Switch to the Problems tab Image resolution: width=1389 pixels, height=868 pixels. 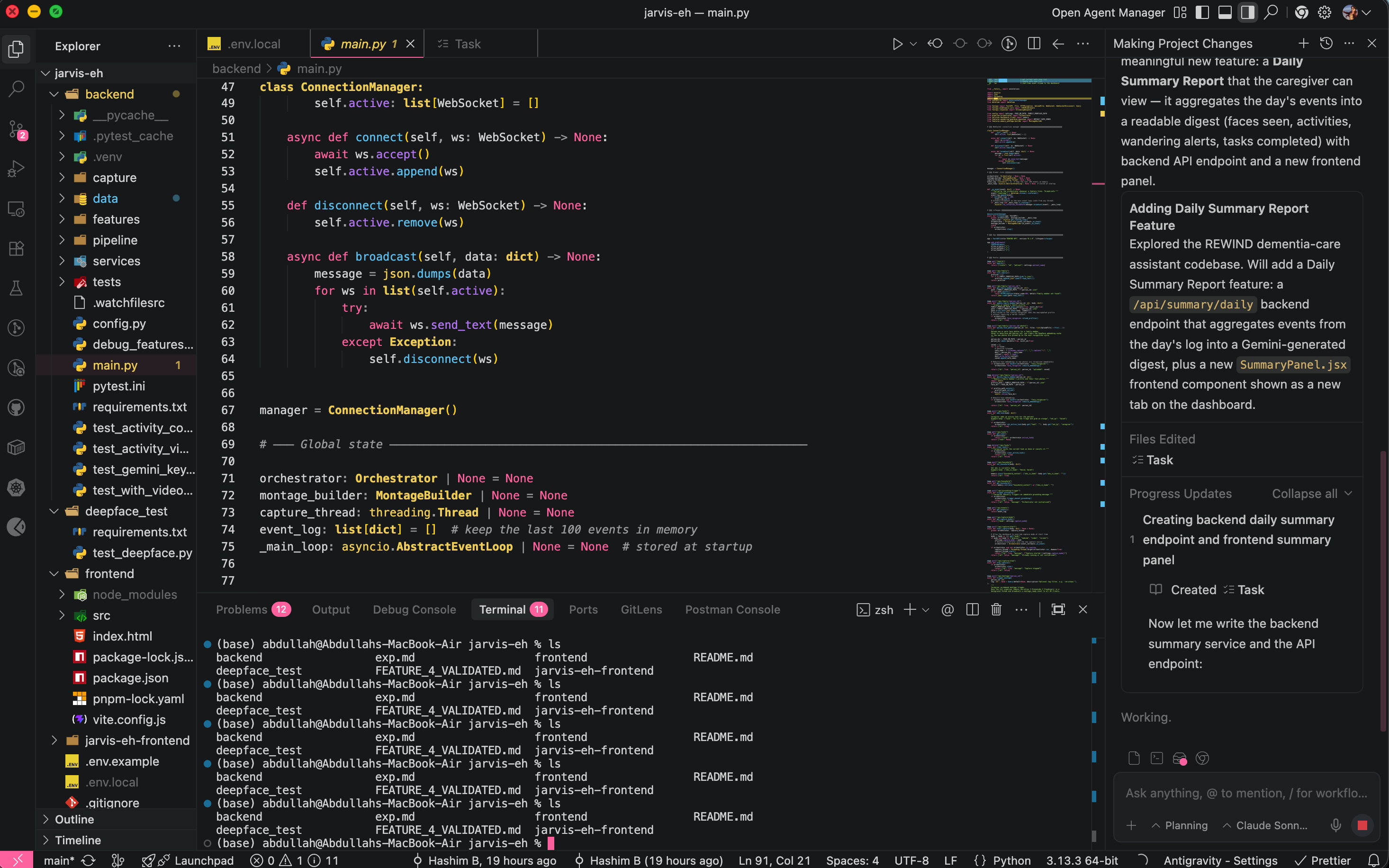pos(242,610)
